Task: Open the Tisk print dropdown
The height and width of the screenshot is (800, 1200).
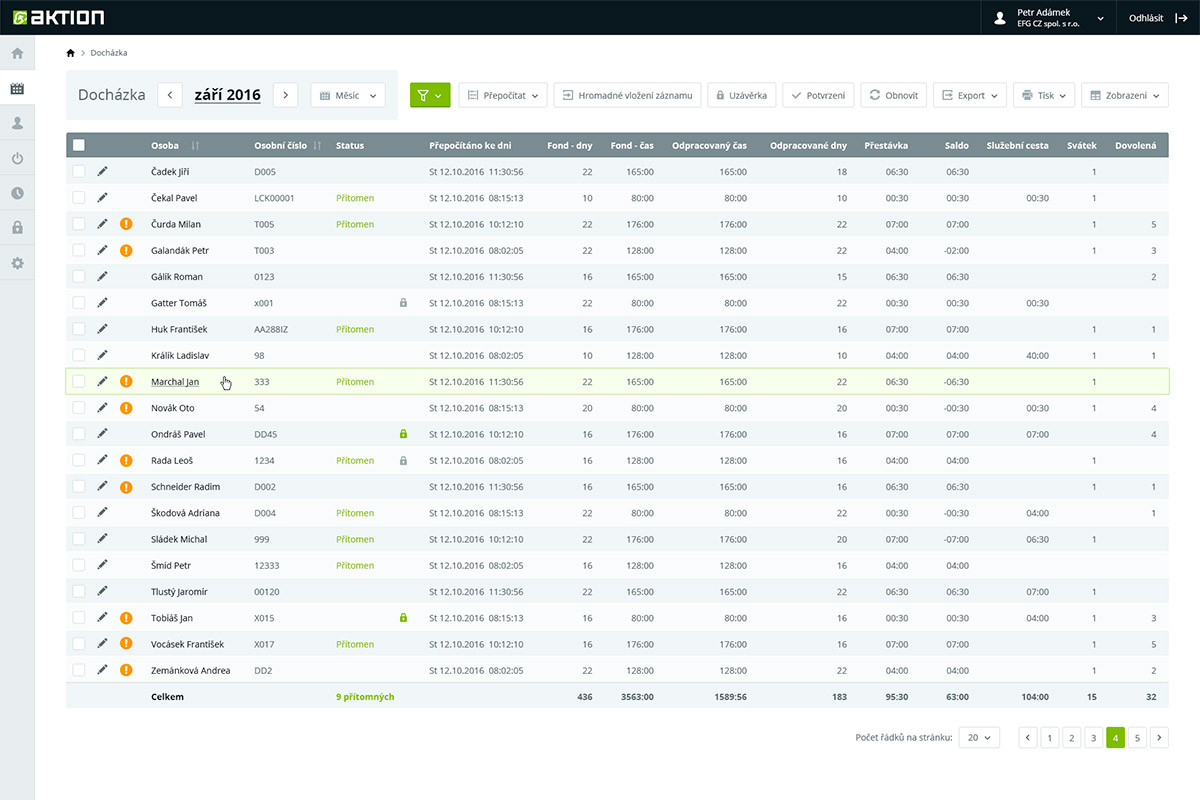Action: click(x=1044, y=95)
